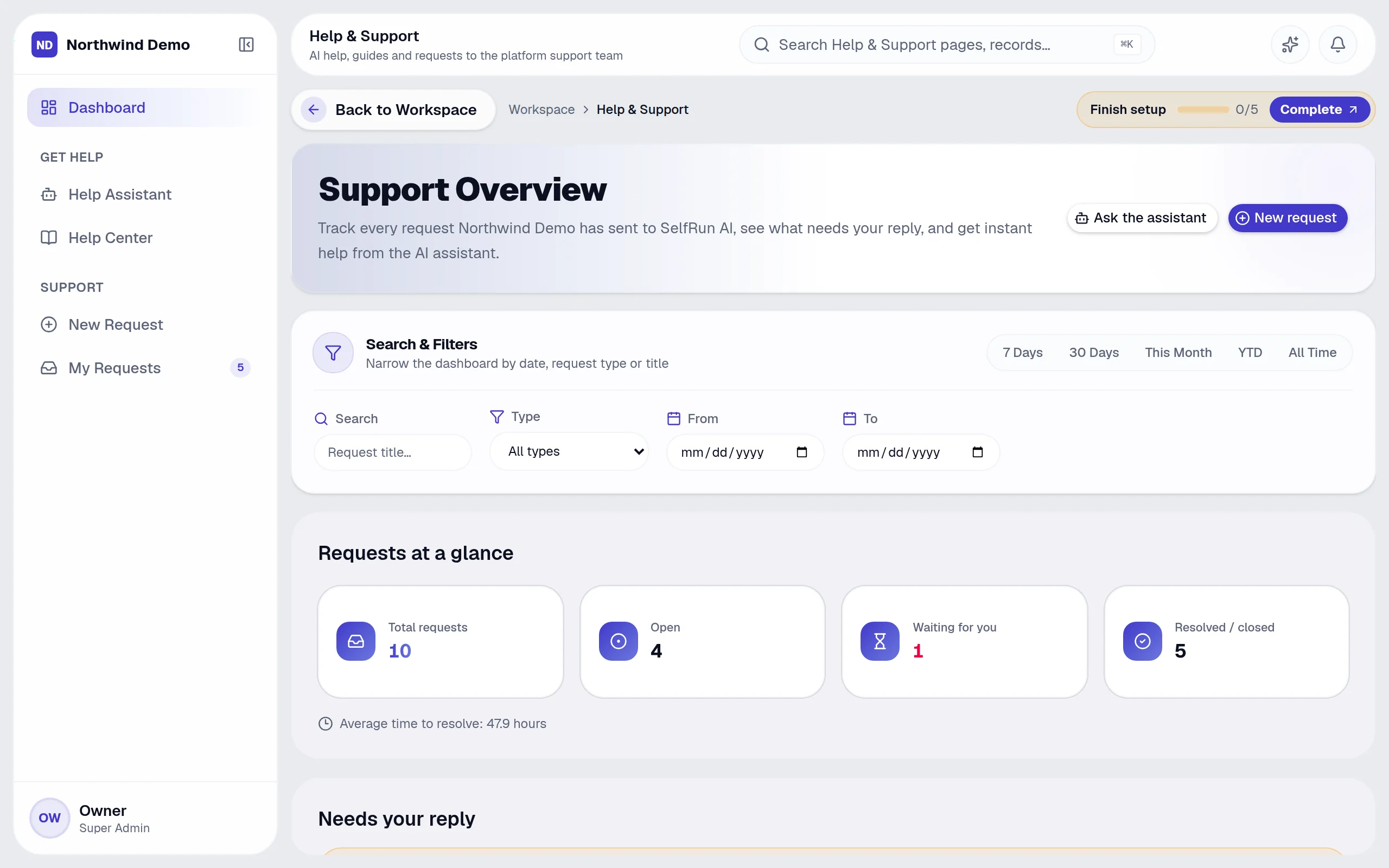Viewport: 1389px width, 868px height.
Task: Click the 0/5 setup count
Action: [1246, 110]
